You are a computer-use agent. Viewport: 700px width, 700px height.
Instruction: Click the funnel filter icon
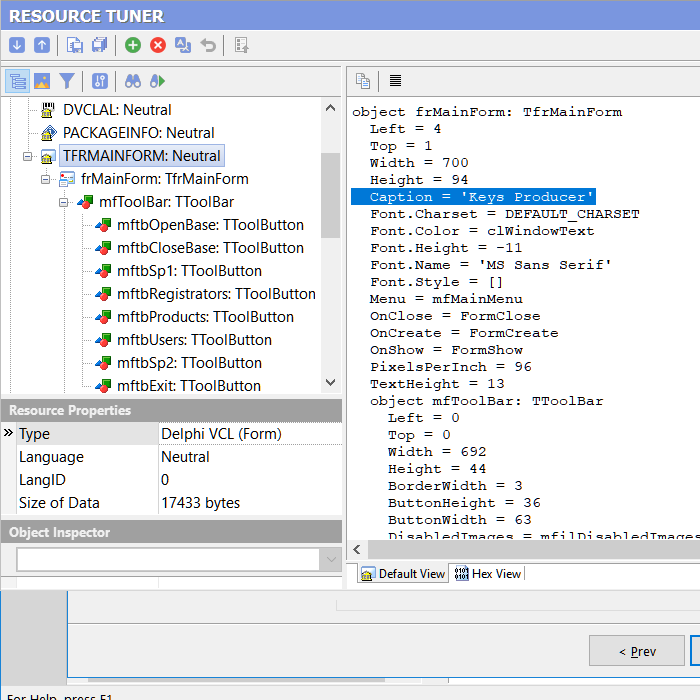point(67,81)
